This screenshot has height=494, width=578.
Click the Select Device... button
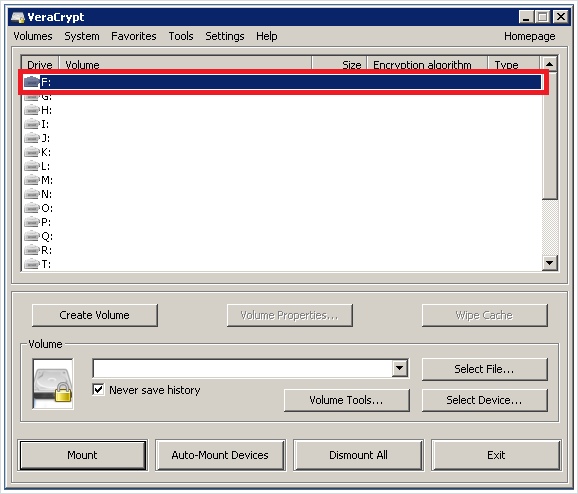(484, 400)
